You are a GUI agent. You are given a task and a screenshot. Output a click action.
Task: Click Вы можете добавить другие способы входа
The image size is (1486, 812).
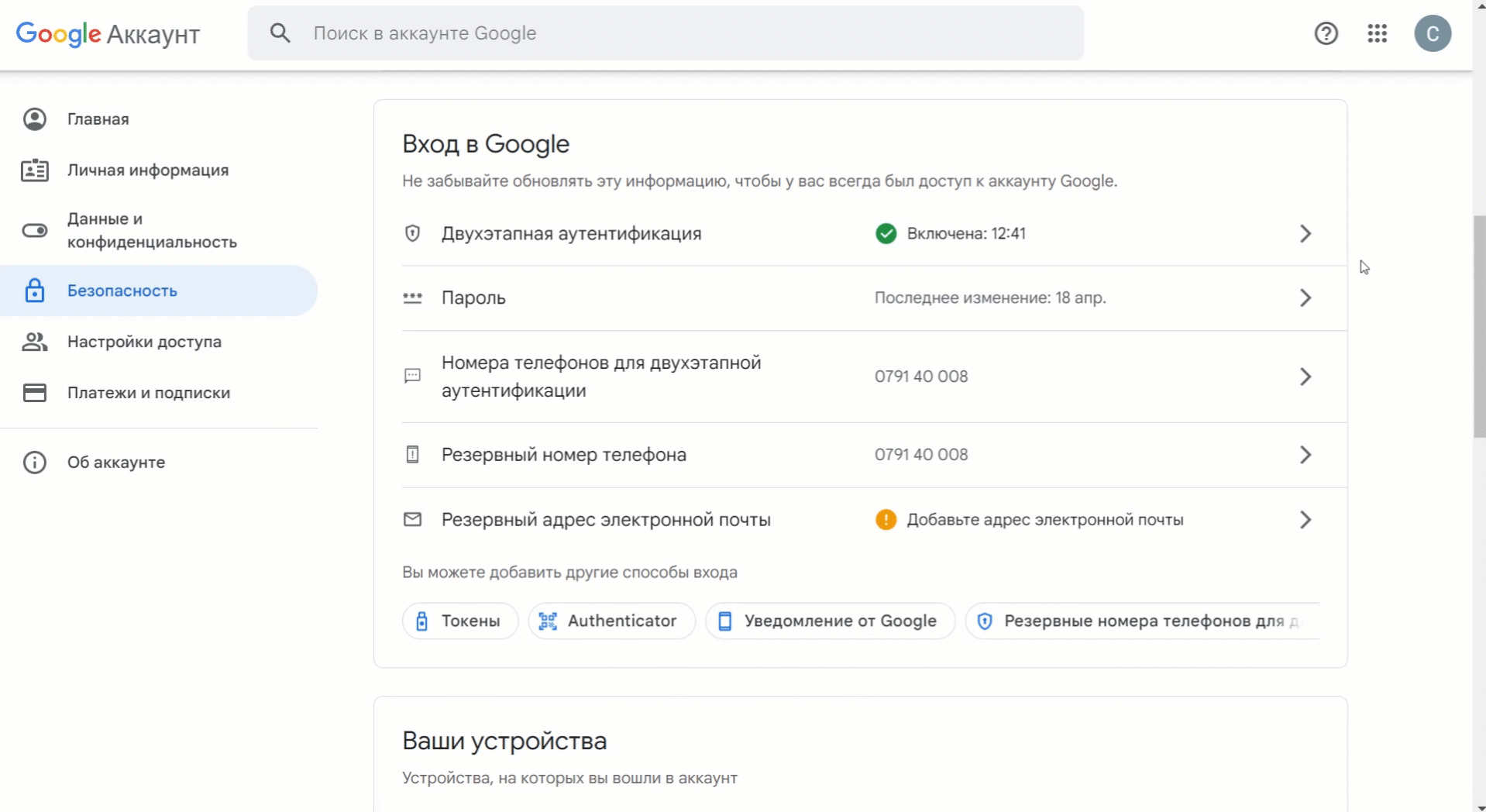[x=569, y=573]
